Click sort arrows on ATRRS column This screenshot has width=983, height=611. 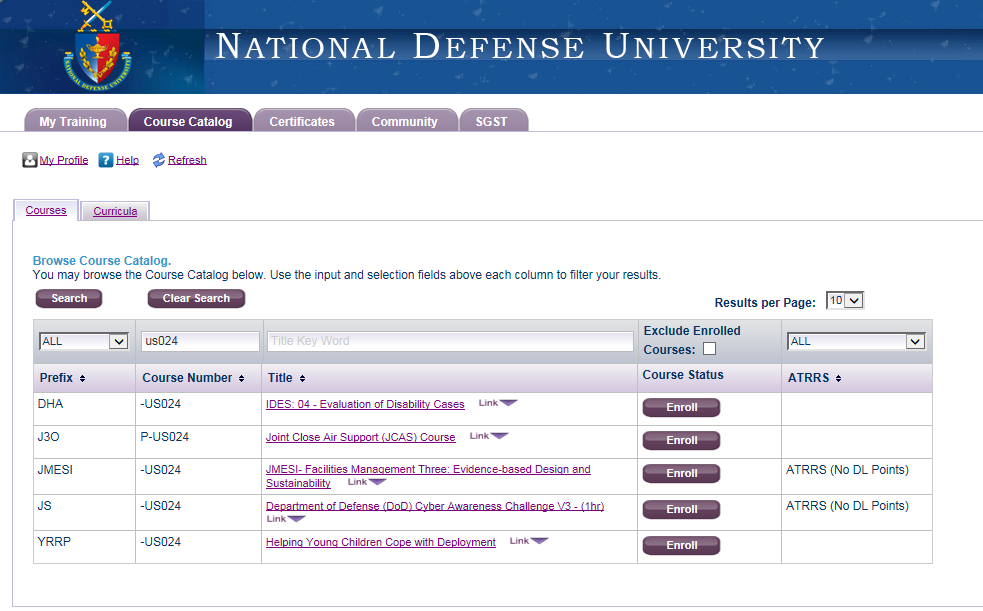[x=838, y=379]
